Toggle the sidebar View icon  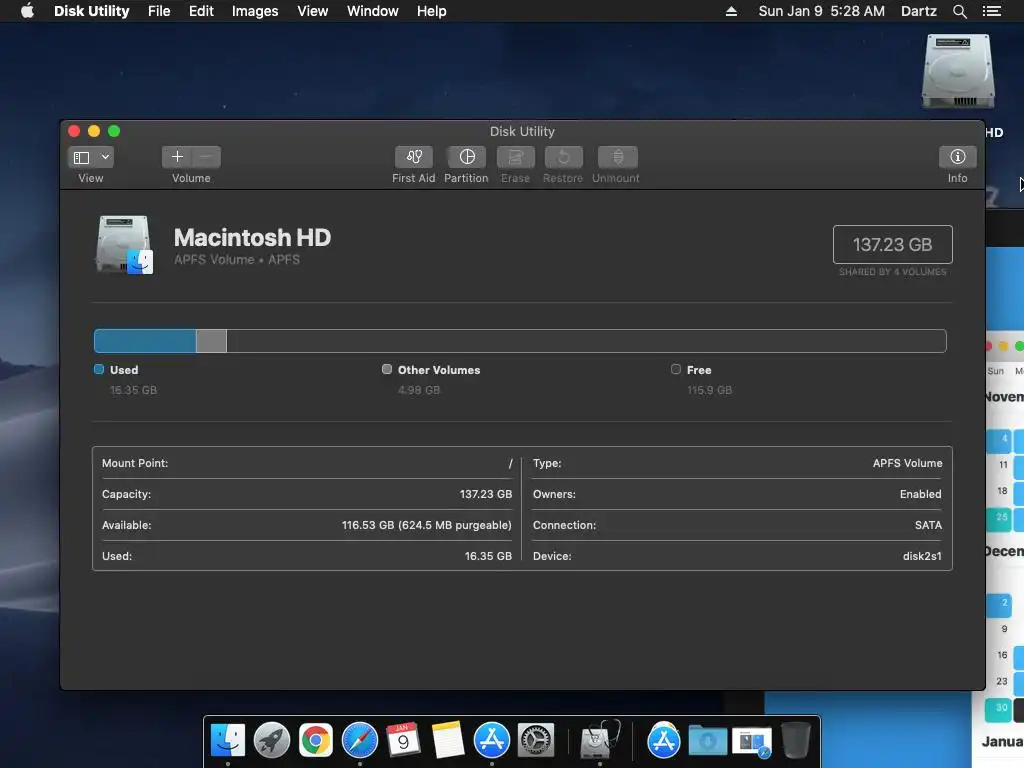click(82, 157)
